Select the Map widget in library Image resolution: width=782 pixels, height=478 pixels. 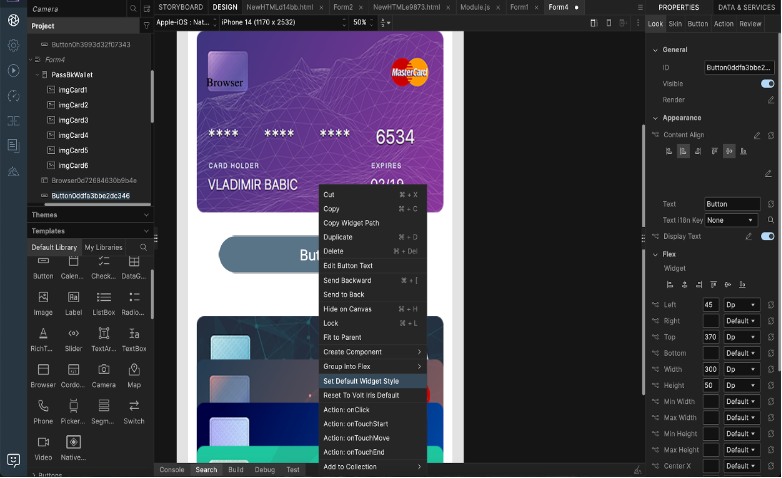click(134, 376)
